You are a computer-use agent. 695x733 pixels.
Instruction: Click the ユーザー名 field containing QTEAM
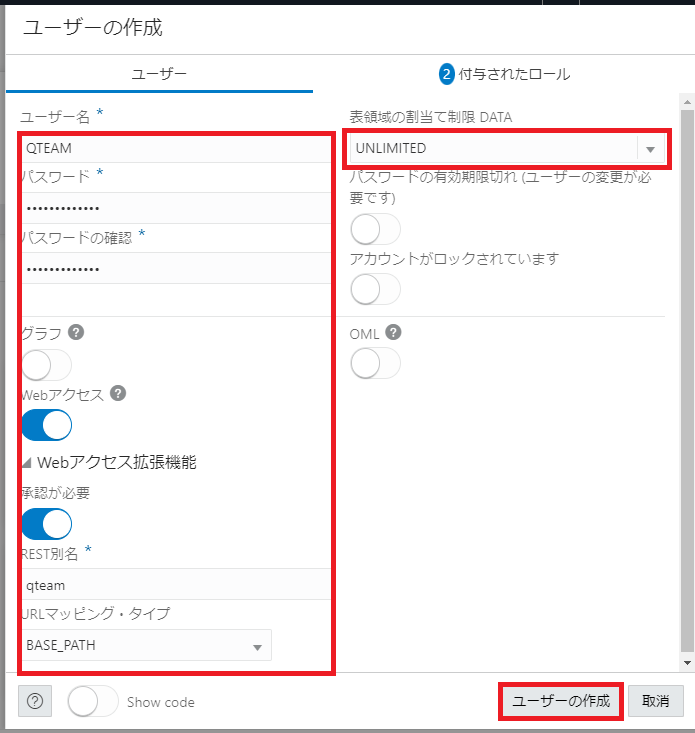[x=175, y=148]
